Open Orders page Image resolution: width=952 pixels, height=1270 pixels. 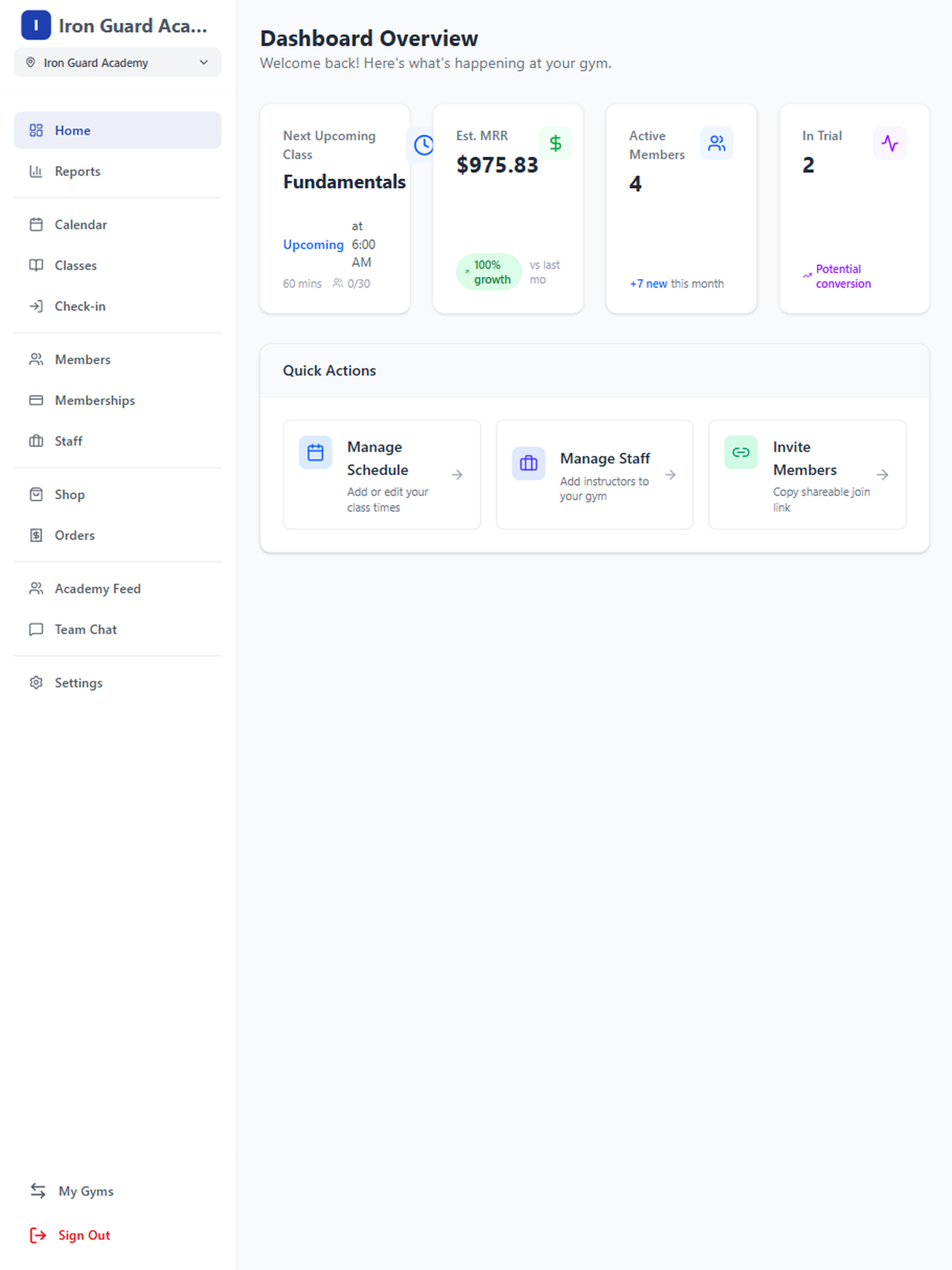pyautogui.click(x=117, y=535)
